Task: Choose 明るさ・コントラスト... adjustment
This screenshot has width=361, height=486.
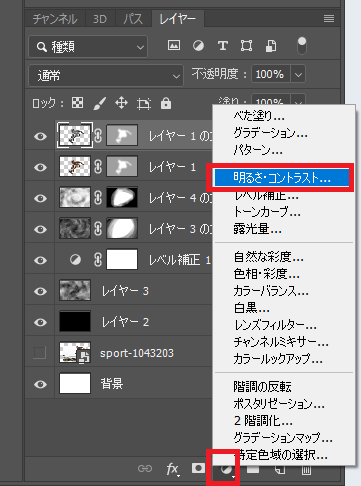Action: tap(282, 178)
